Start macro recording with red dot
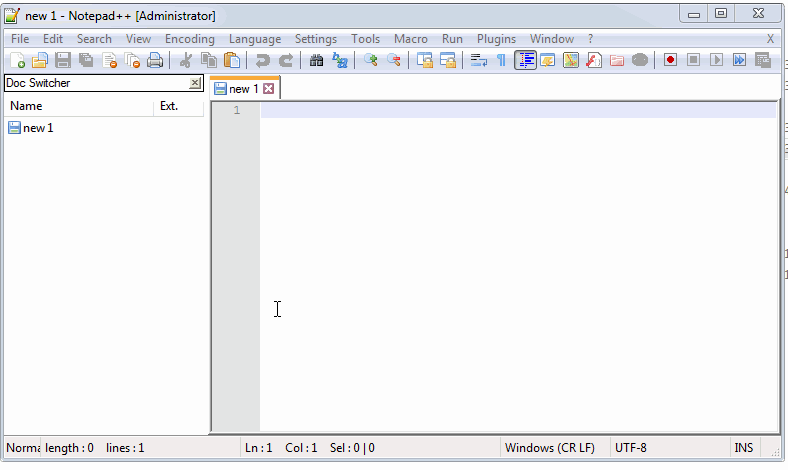 point(670,60)
